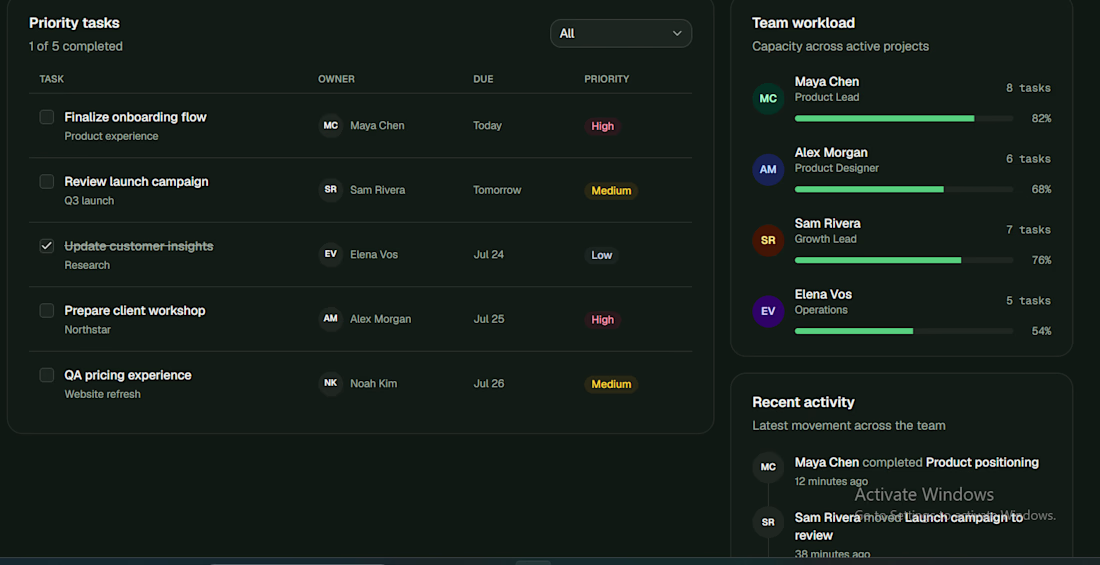Mark QA pricing experience as done
The image size is (1100, 565).
click(x=46, y=375)
